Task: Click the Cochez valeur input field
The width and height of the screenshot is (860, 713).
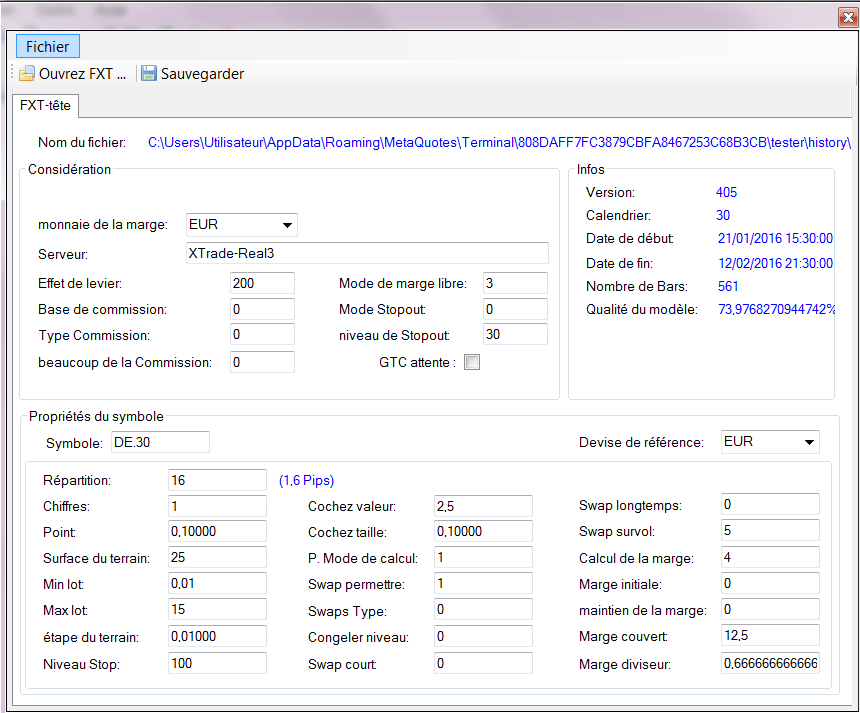Action: pyautogui.click(x=483, y=506)
